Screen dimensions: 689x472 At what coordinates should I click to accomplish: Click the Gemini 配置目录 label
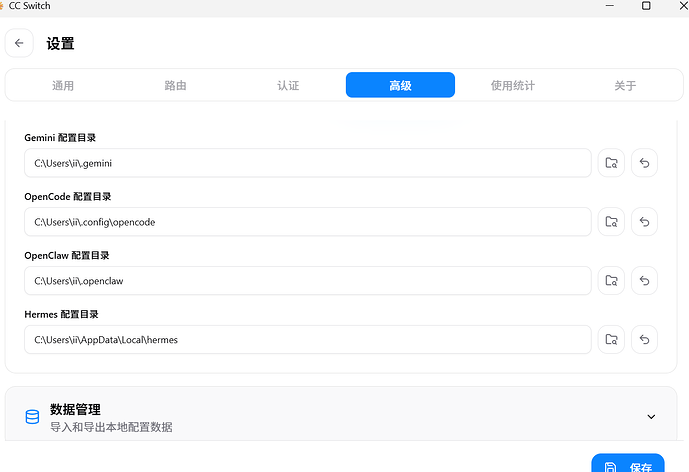tap(60, 138)
